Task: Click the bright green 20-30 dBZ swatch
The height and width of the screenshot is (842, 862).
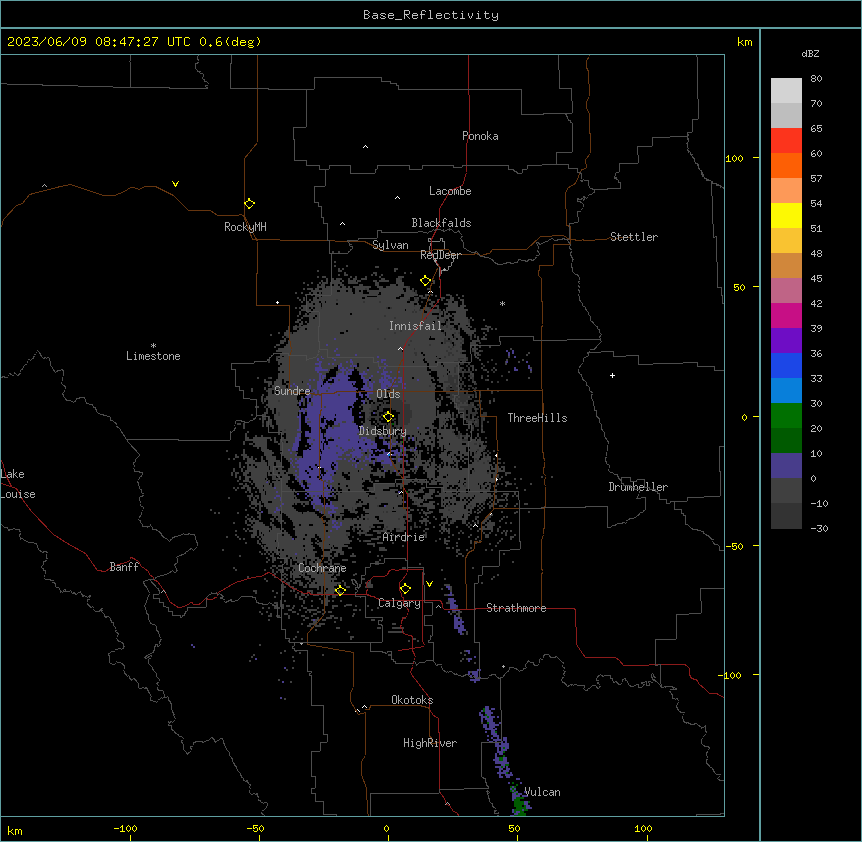Action: [786, 416]
